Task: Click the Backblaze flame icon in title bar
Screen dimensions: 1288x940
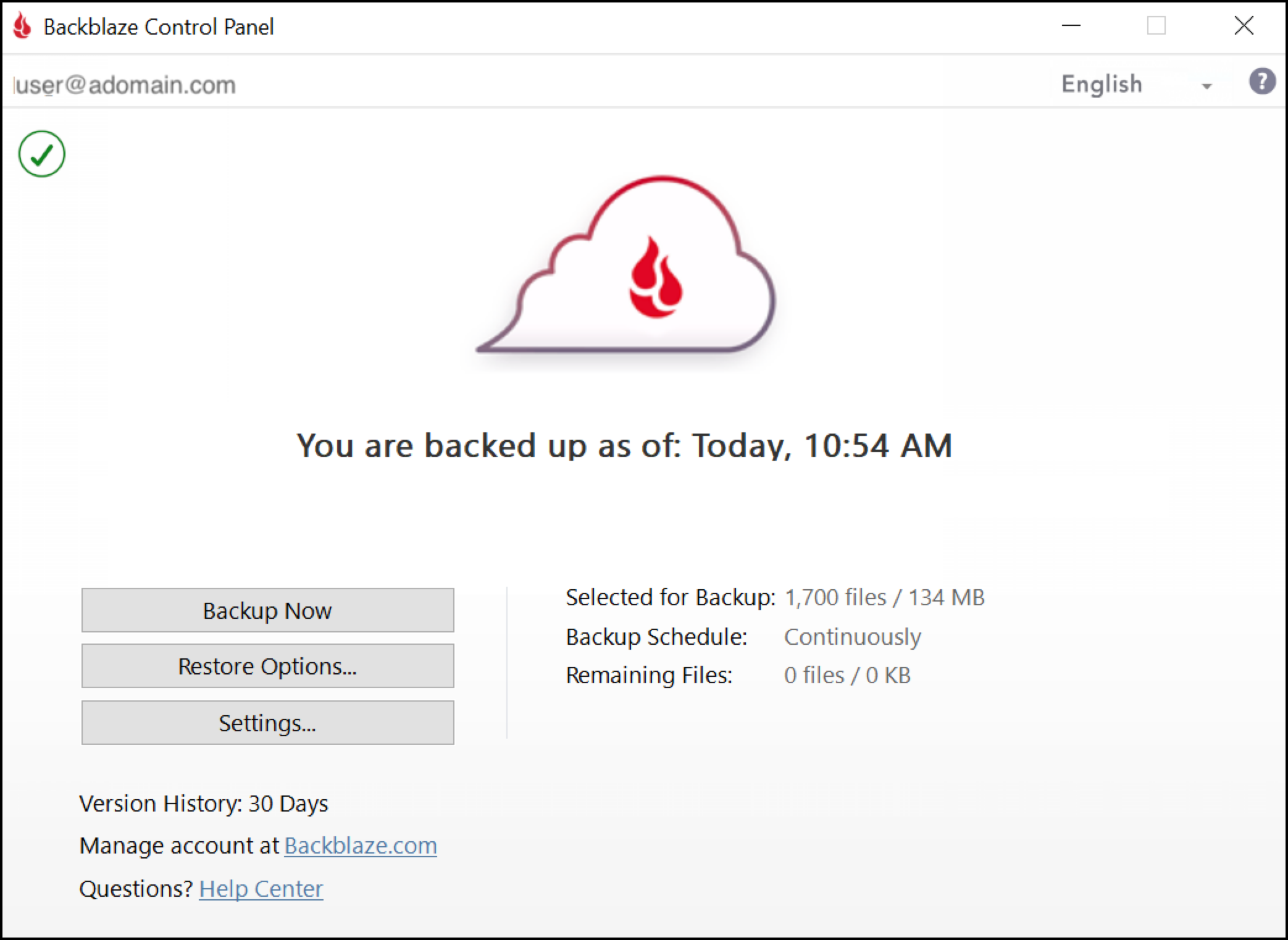Action: [x=22, y=26]
